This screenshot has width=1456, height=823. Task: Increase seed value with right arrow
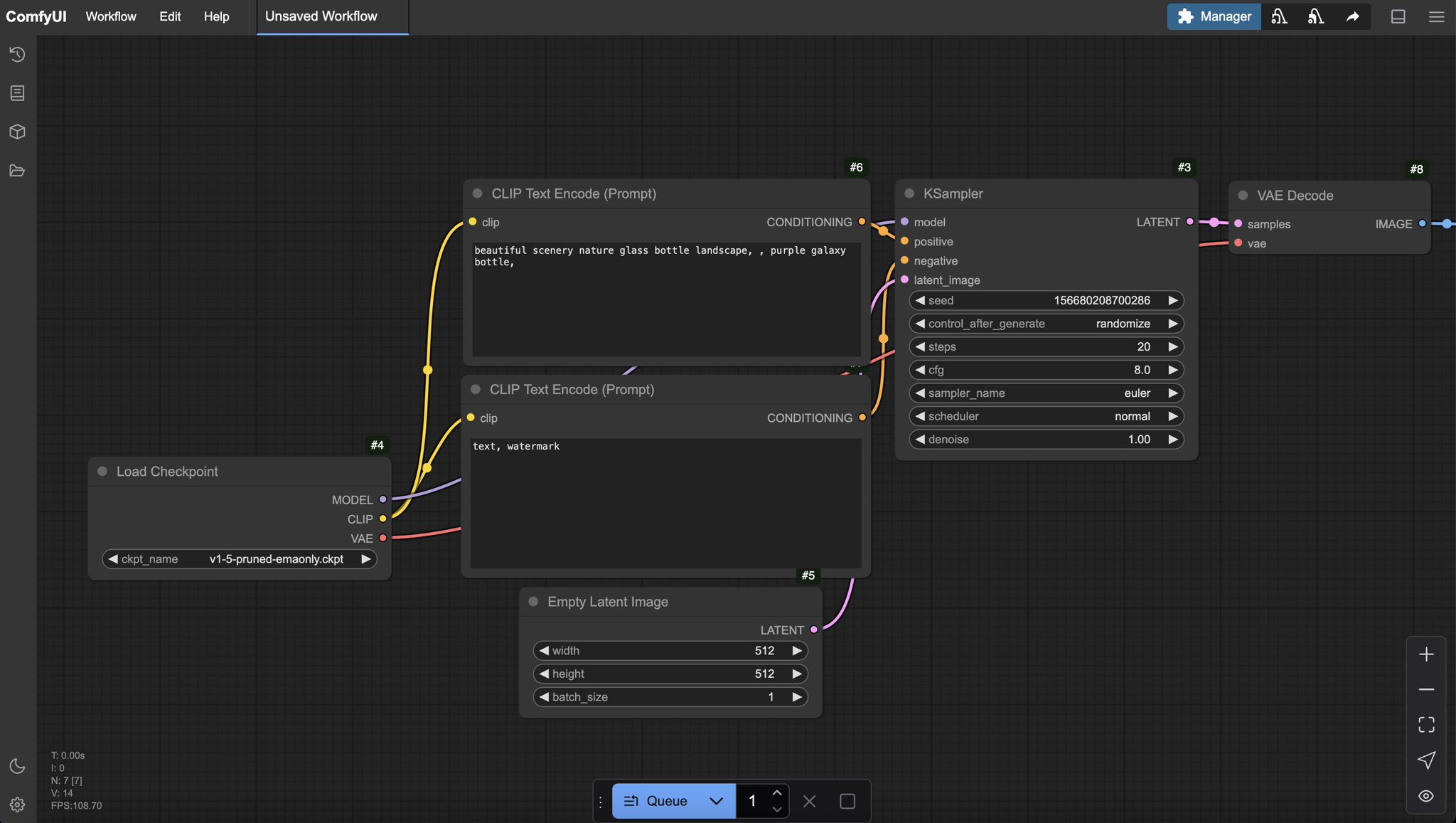(x=1173, y=300)
